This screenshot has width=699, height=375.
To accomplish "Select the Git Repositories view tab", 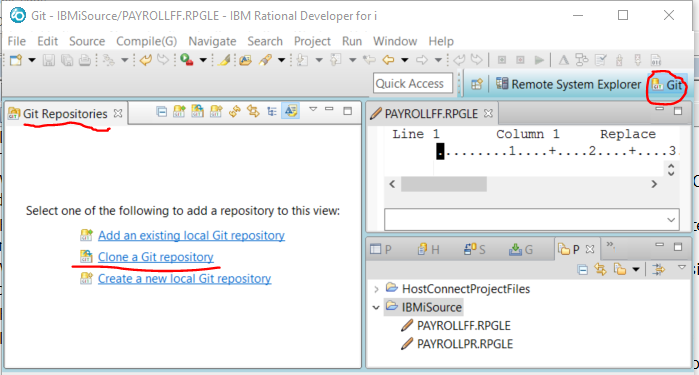I will (x=65, y=114).
